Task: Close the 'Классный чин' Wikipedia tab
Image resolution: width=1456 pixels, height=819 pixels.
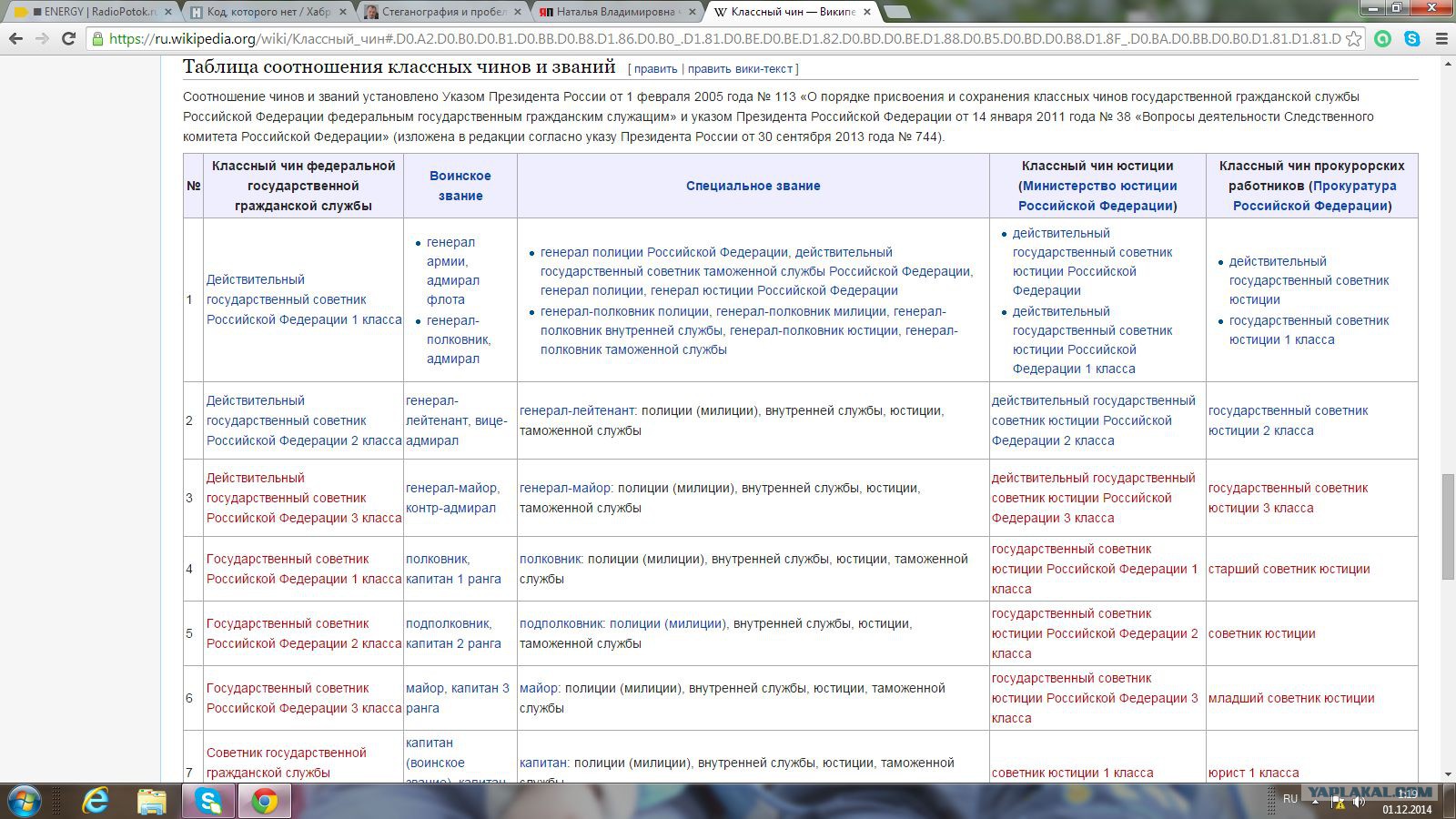Action: [x=866, y=13]
